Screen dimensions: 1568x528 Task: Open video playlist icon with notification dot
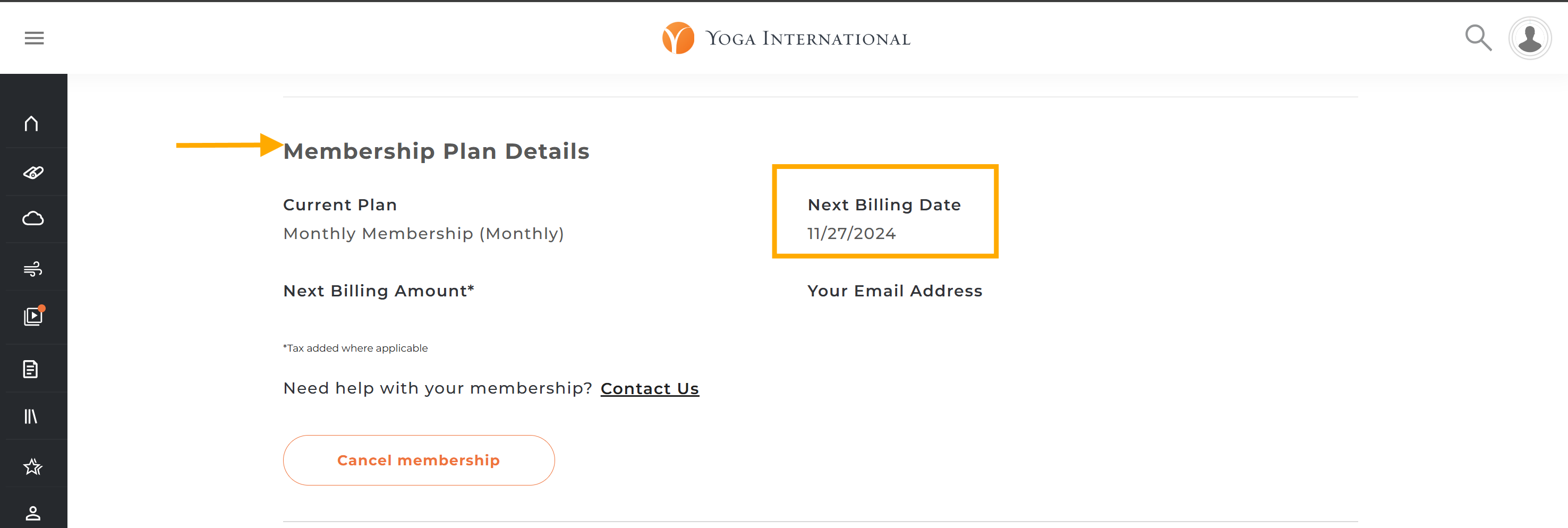(34, 316)
